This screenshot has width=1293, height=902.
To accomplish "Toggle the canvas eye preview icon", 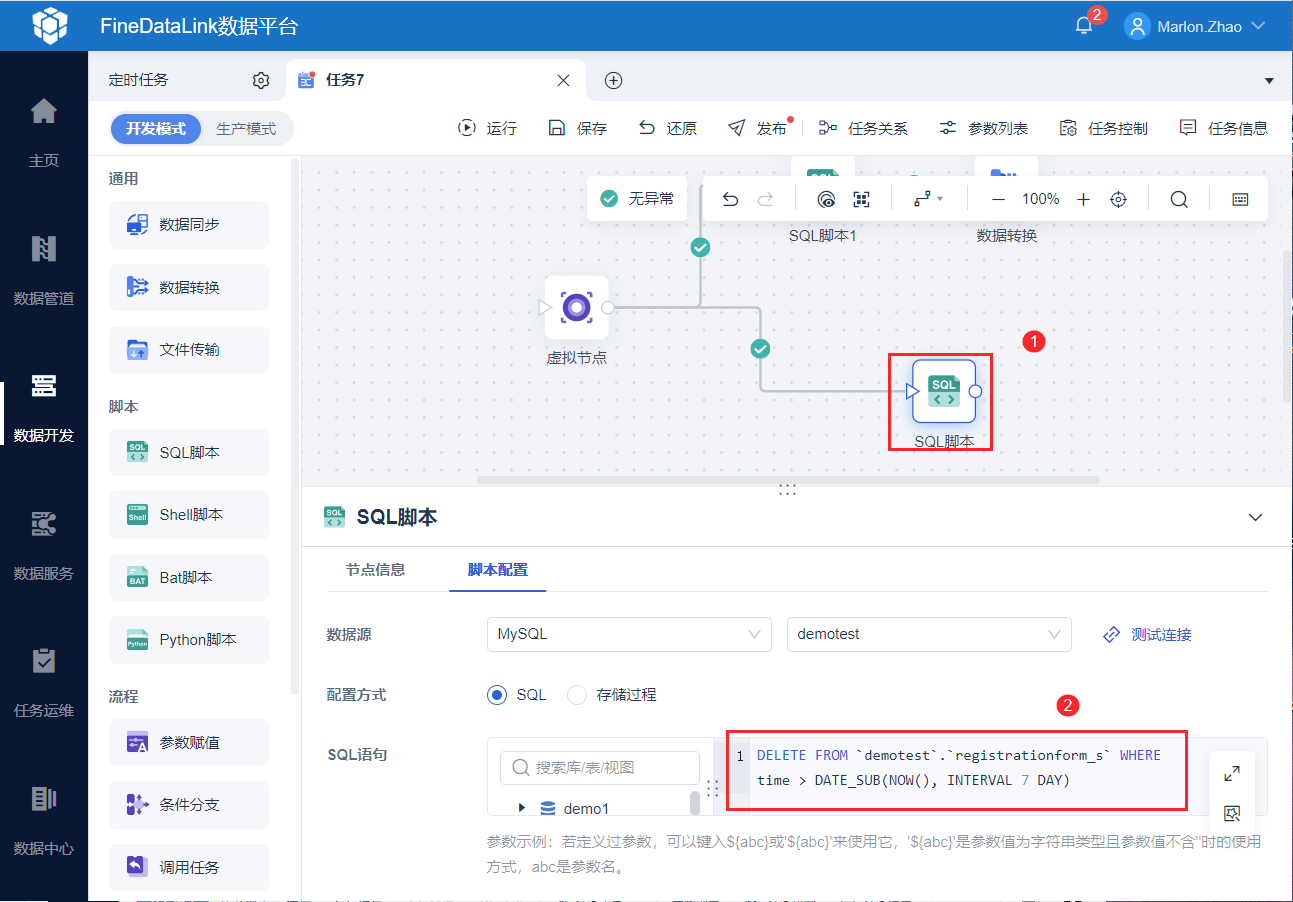I will tap(826, 199).
